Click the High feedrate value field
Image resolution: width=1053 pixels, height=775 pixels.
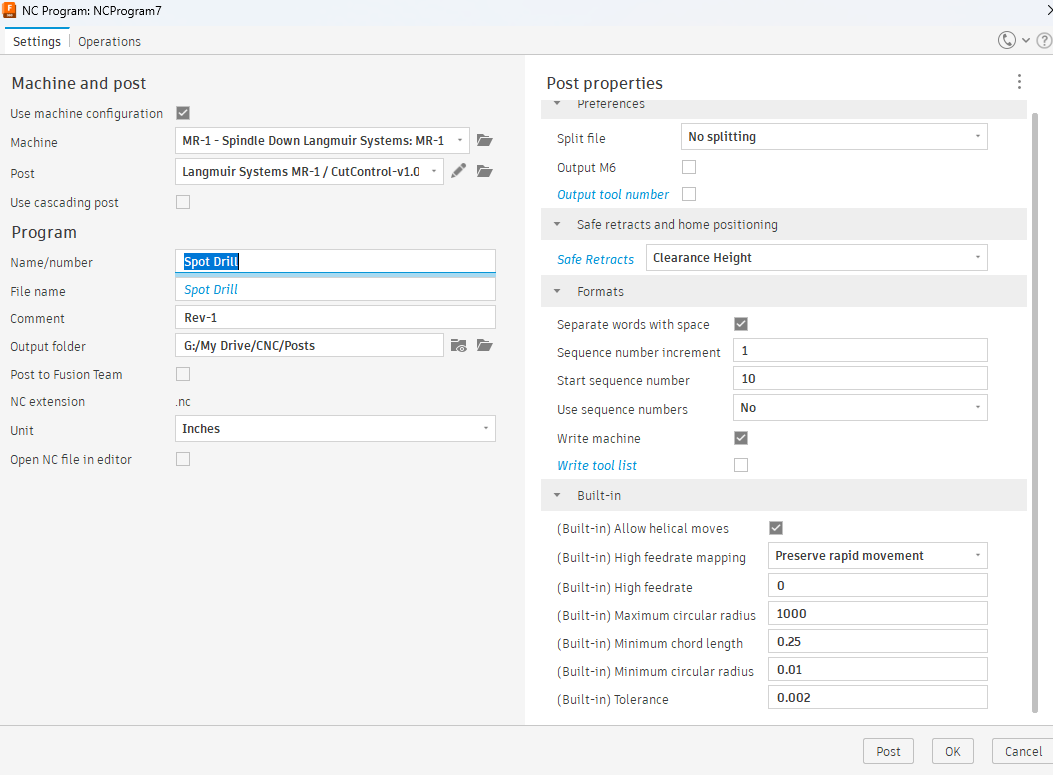tap(878, 586)
